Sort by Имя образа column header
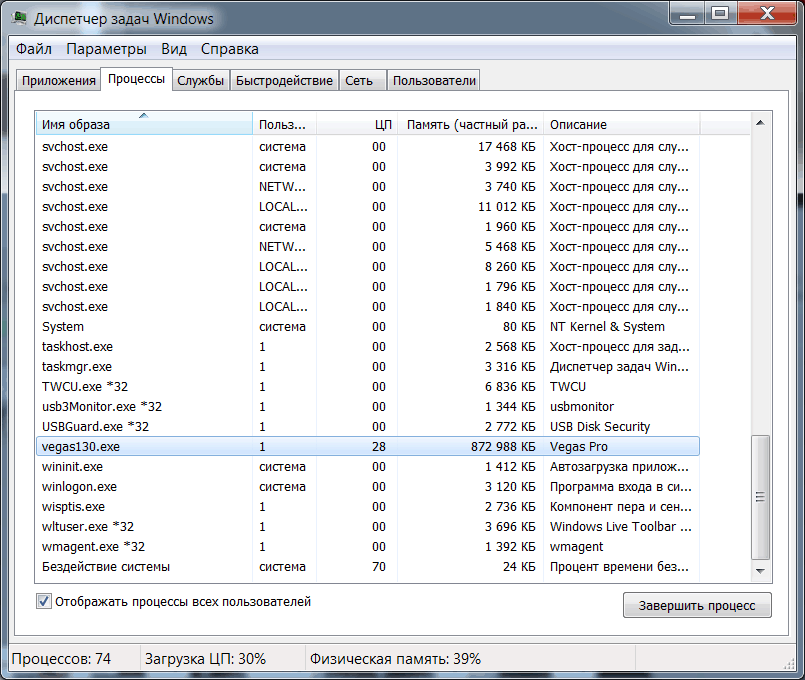Viewport: 805px width, 680px height. [x=144, y=124]
